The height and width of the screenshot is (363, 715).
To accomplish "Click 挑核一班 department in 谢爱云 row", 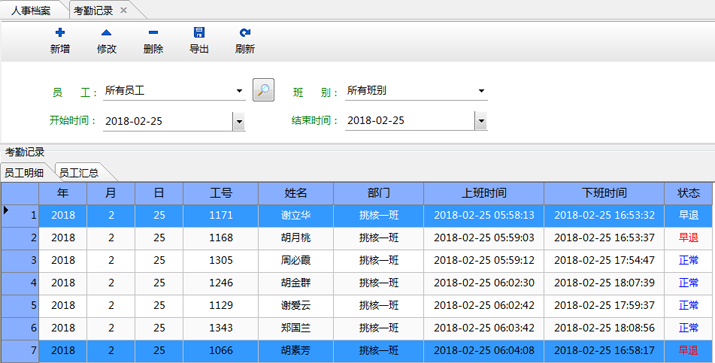I will [x=378, y=305].
